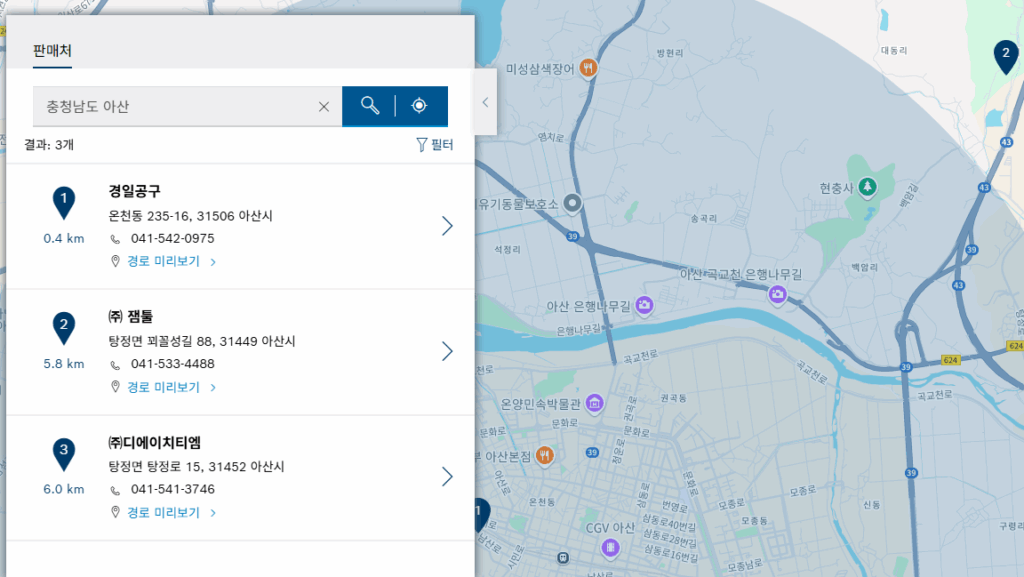Call 041-542-0975 phone number

pos(172,238)
